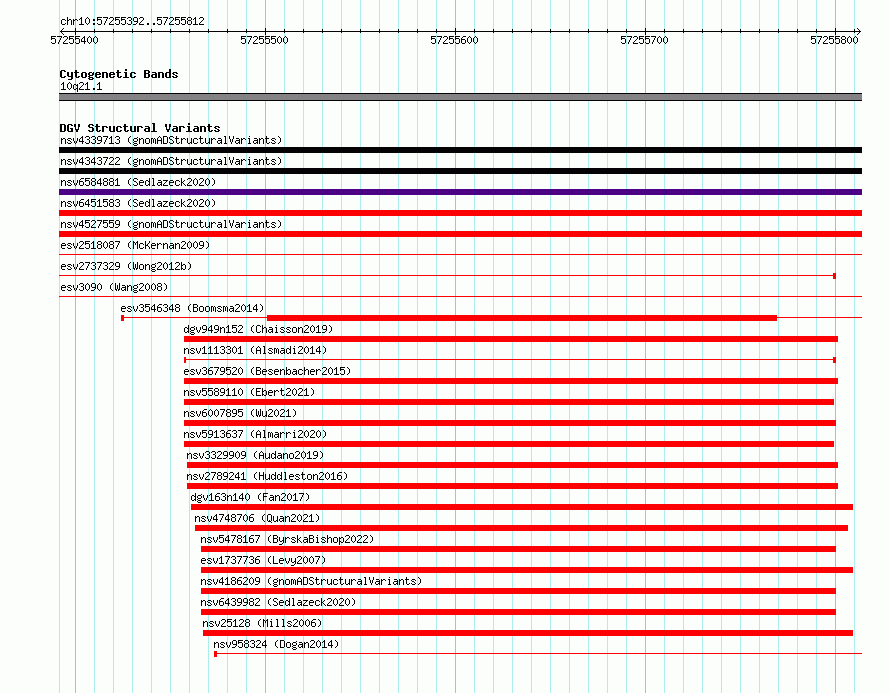The image size is (890, 693).
Task: Select the 10q21.1 band label
Action: [81, 86]
